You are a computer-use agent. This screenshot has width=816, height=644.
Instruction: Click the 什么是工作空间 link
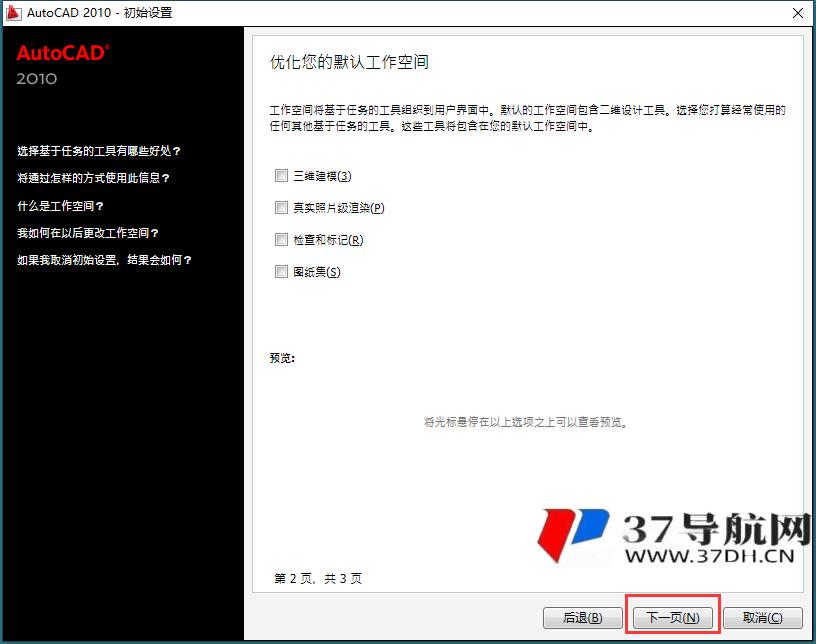58,206
